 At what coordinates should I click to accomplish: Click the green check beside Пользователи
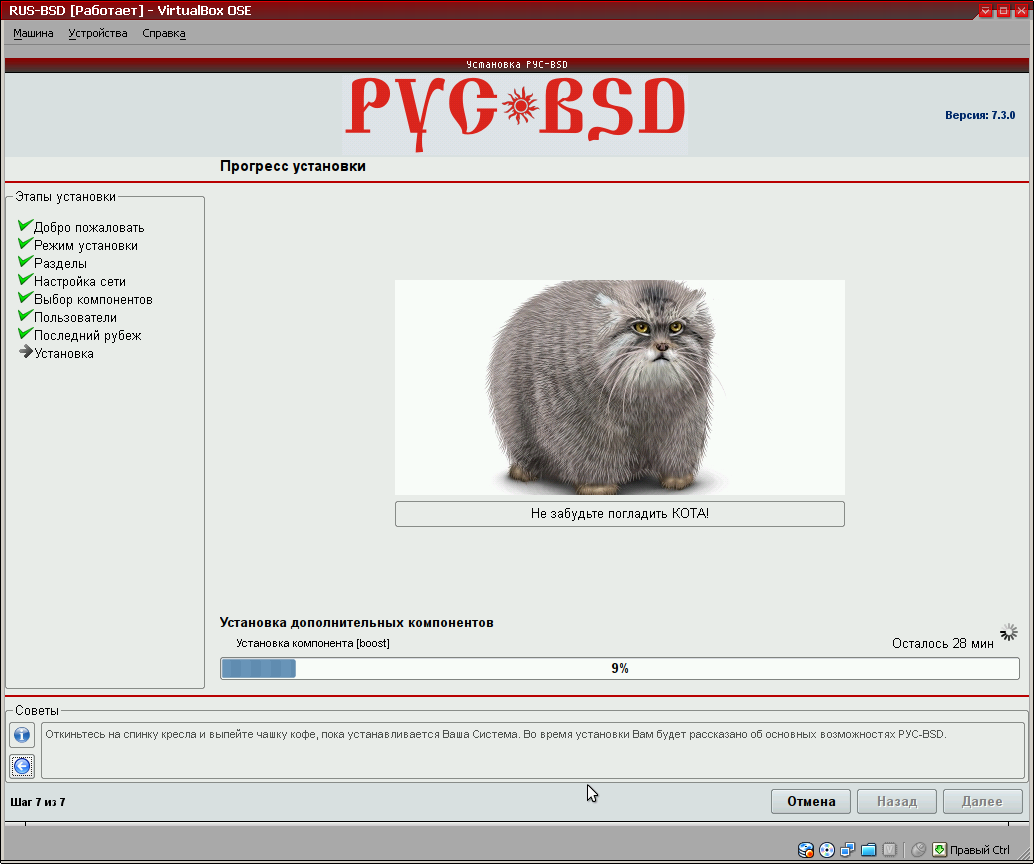(25, 315)
